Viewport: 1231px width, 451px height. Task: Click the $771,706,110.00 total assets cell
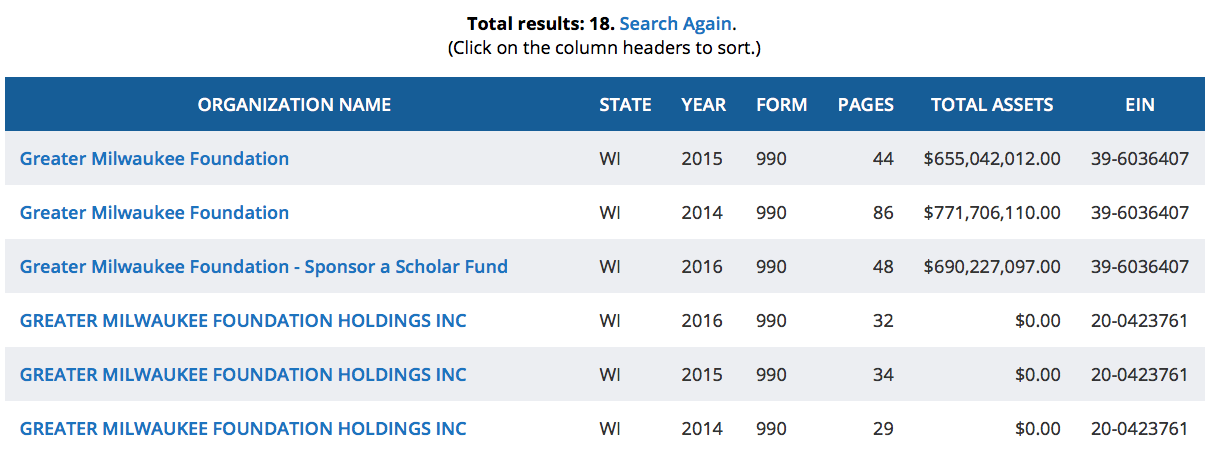992,213
